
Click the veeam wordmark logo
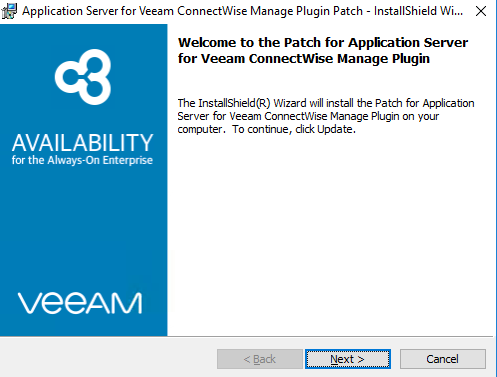[80, 303]
